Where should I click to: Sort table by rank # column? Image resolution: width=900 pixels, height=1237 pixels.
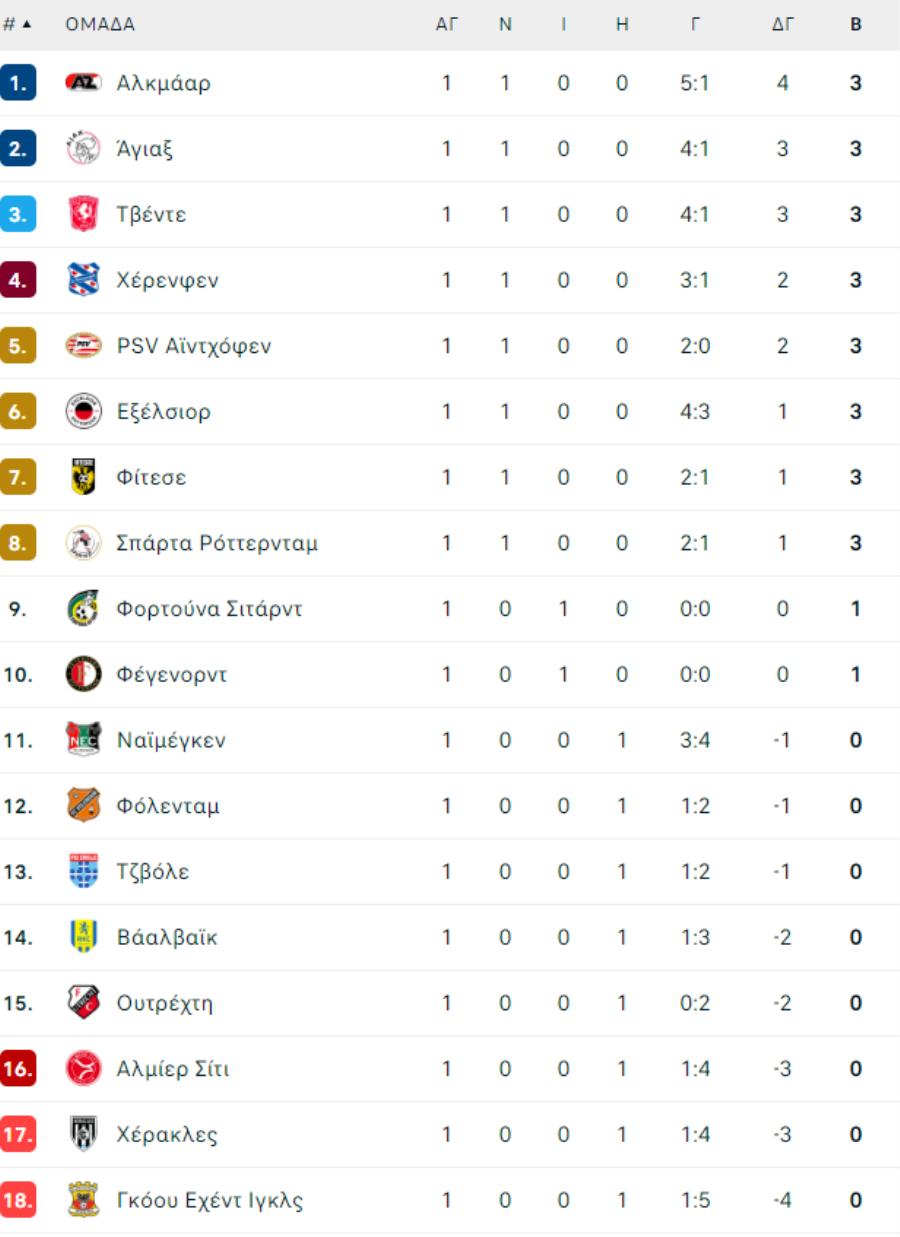click(x=17, y=24)
